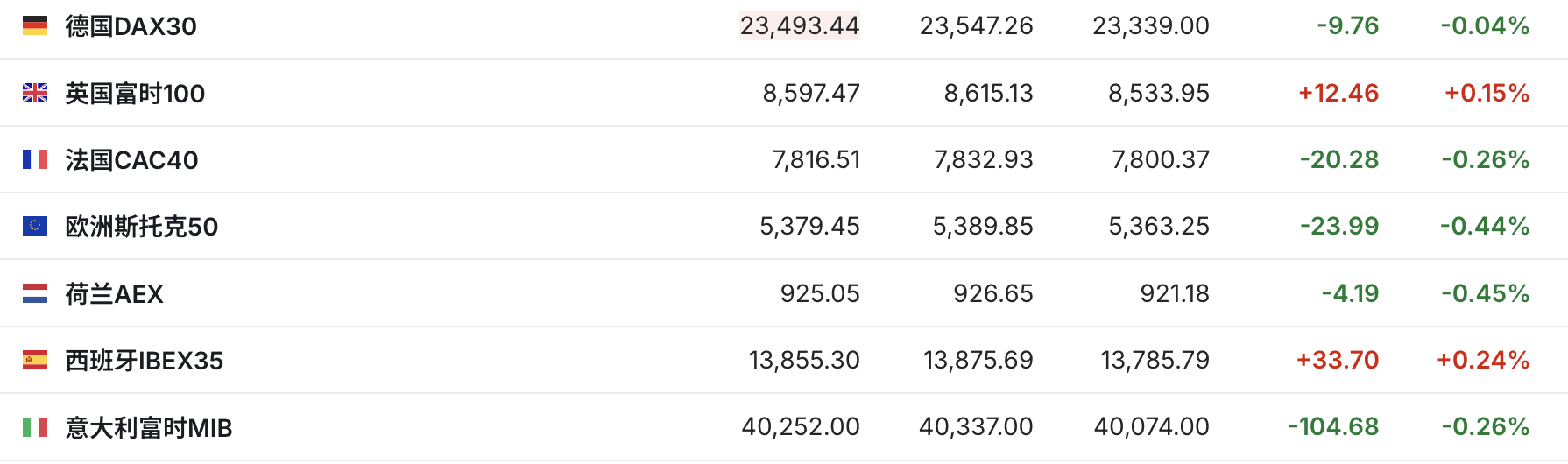Open the 英国富时100 index page
Screen dimensions: 1568x464
[135, 93]
